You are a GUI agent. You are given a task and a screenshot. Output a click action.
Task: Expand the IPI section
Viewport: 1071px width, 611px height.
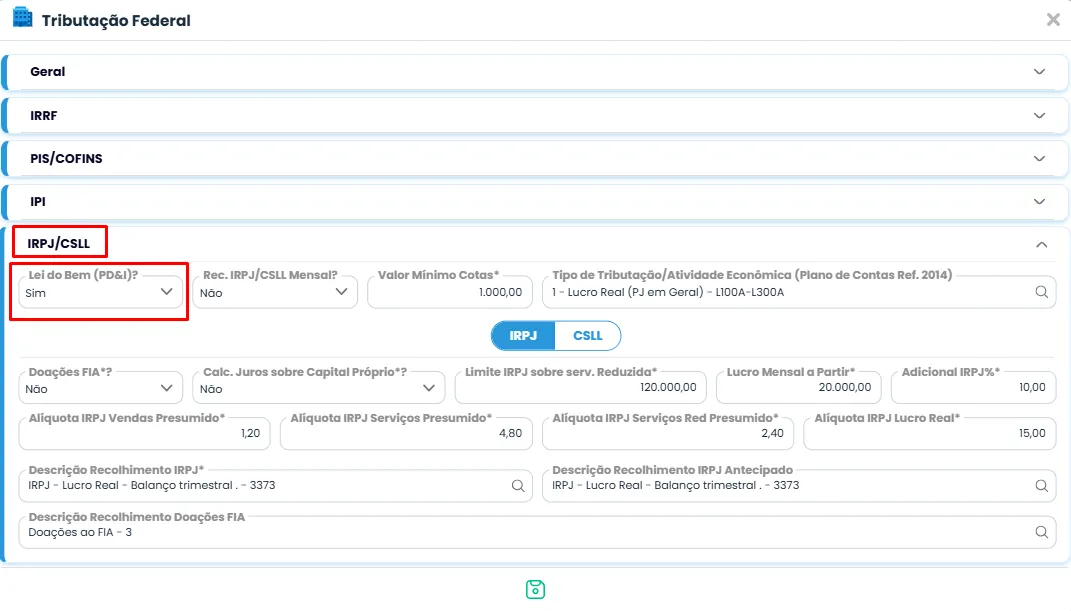(x=536, y=201)
